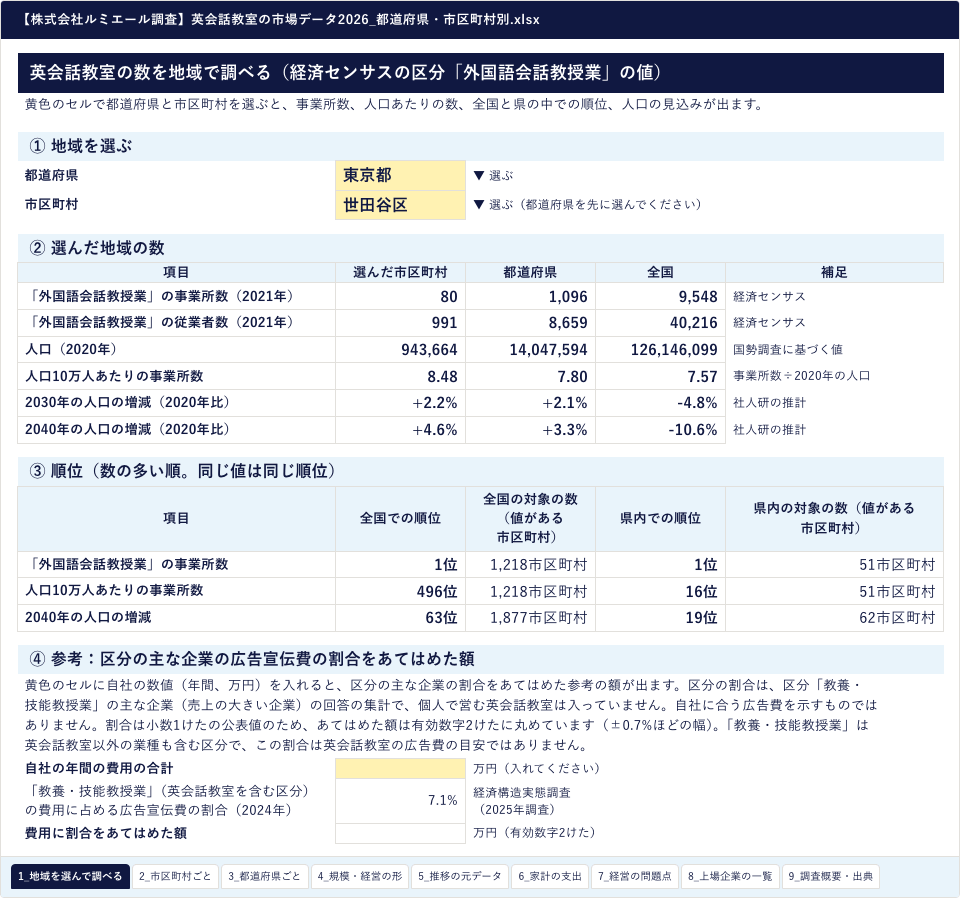The image size is (960, 898).
Task: Switch to the 2_市区町村ごと sheet tab
Action: 174,877
